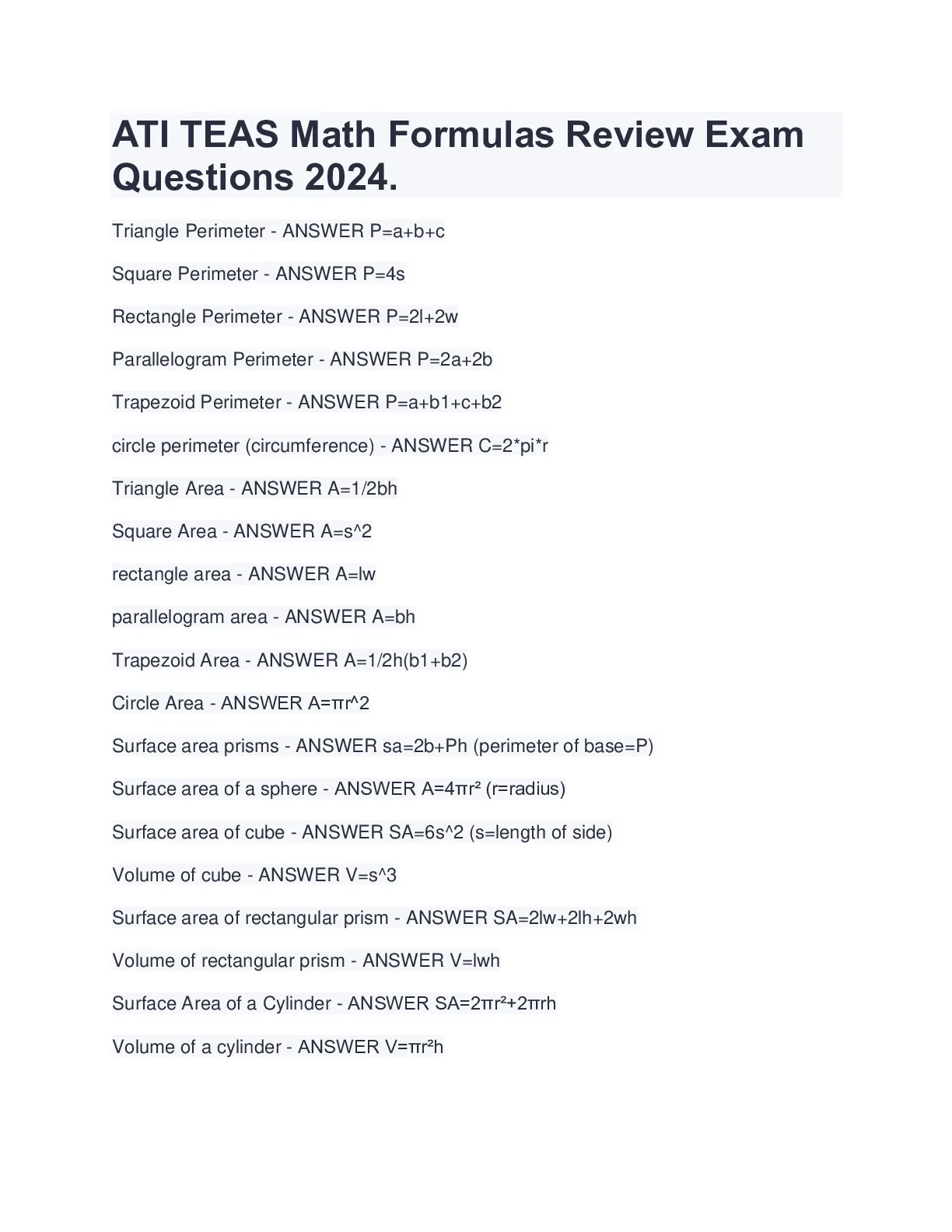The image size is (952, 1232).
Task: Select the Triangle Perimeter formula line
Action: click(278, 231)
